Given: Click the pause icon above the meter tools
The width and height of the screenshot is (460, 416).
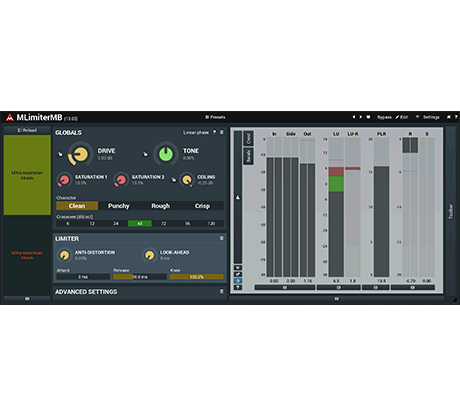Looking at the screenshot, I should click(x=238, y=268).
